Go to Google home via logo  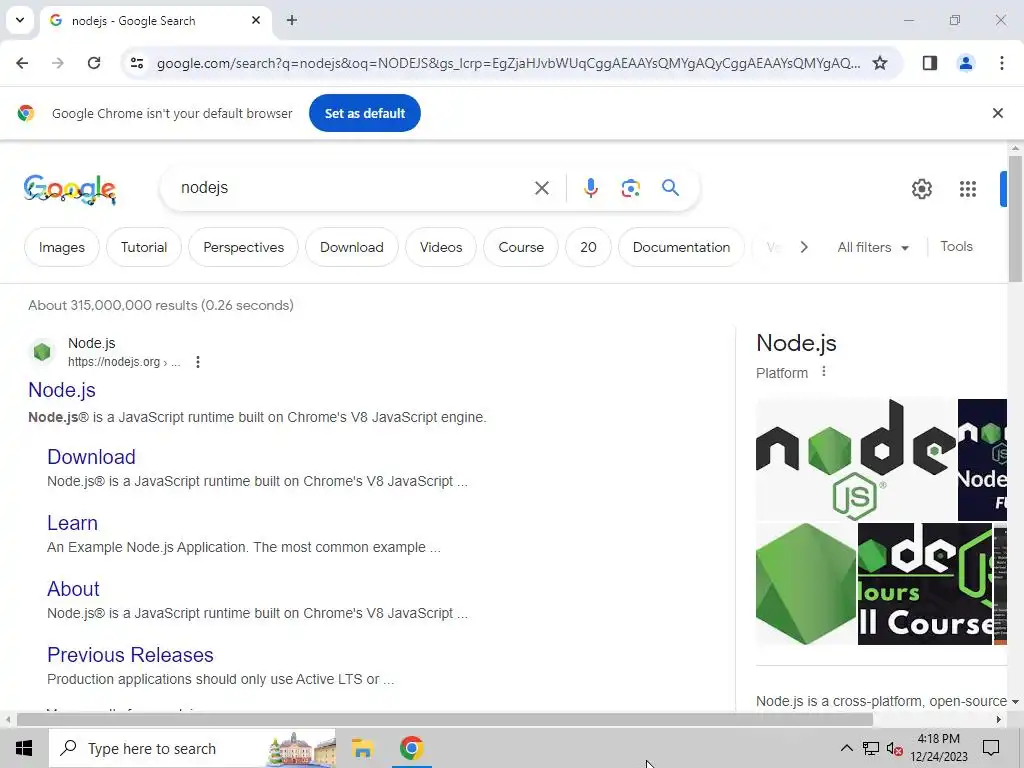point(70,189)
